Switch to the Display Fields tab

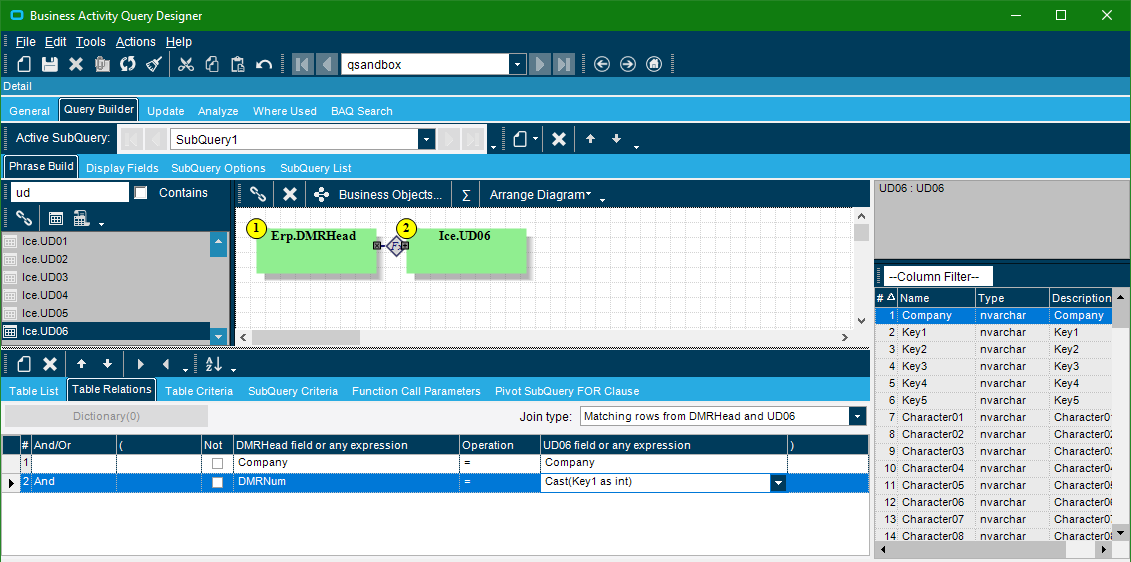click(x=123, y=168)
